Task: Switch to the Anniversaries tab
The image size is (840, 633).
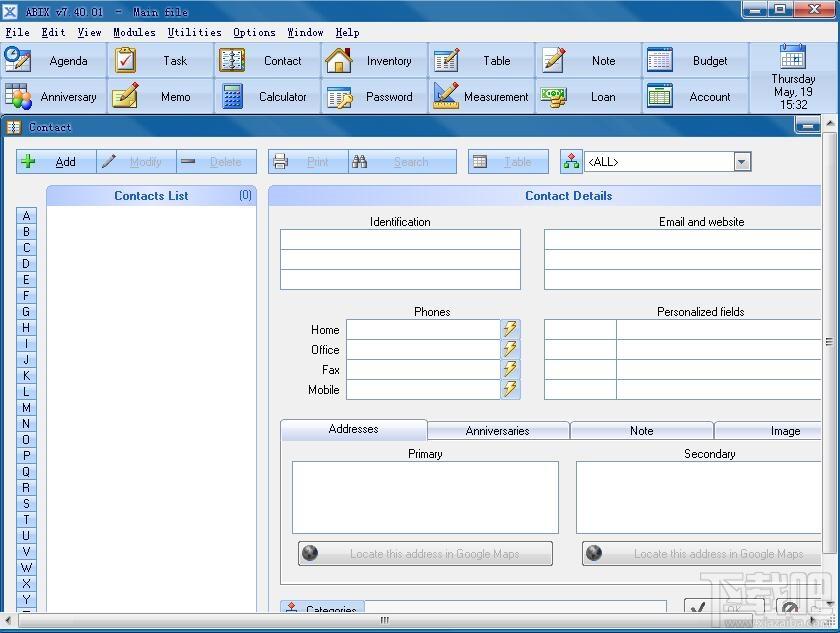Action: pos(498,431)
